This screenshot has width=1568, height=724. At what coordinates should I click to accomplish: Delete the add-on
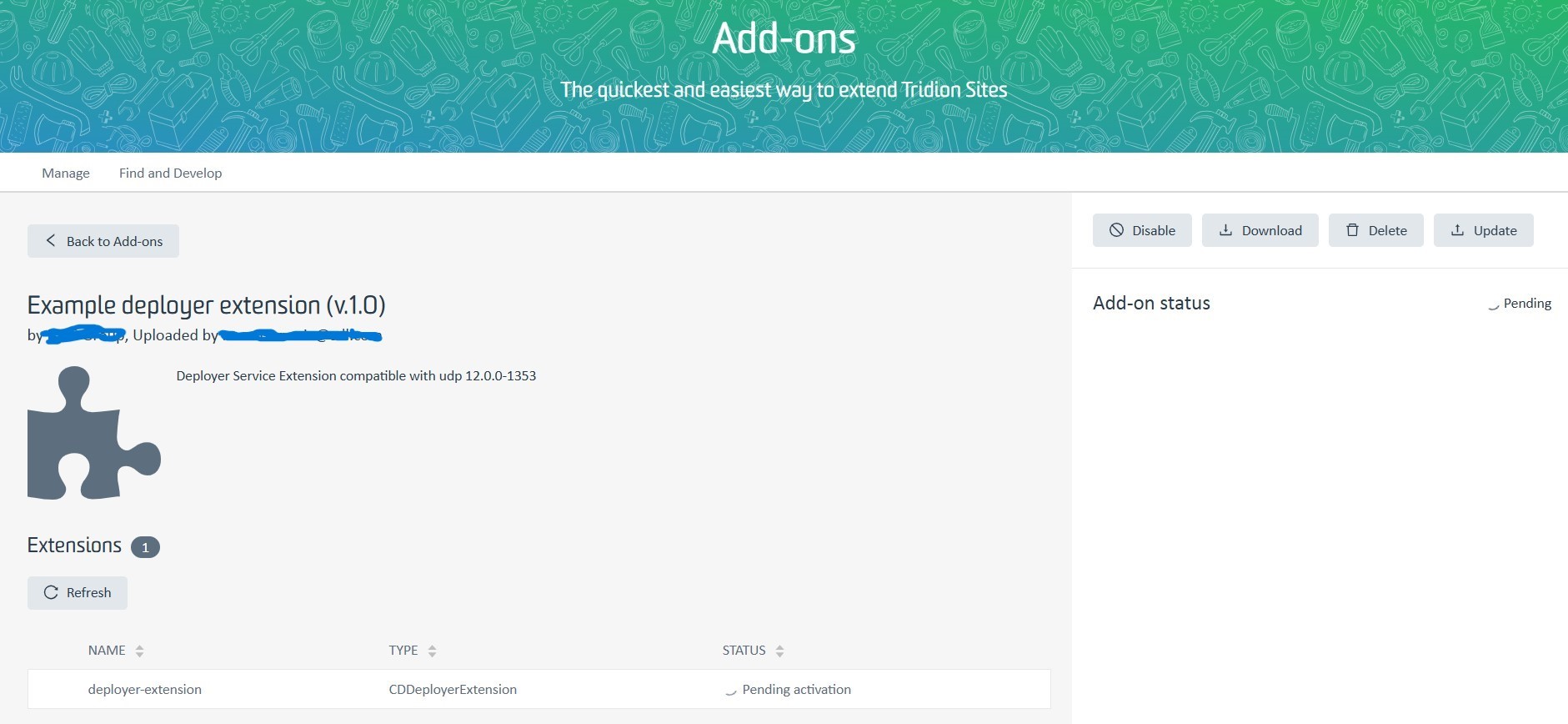point(1376,230)
